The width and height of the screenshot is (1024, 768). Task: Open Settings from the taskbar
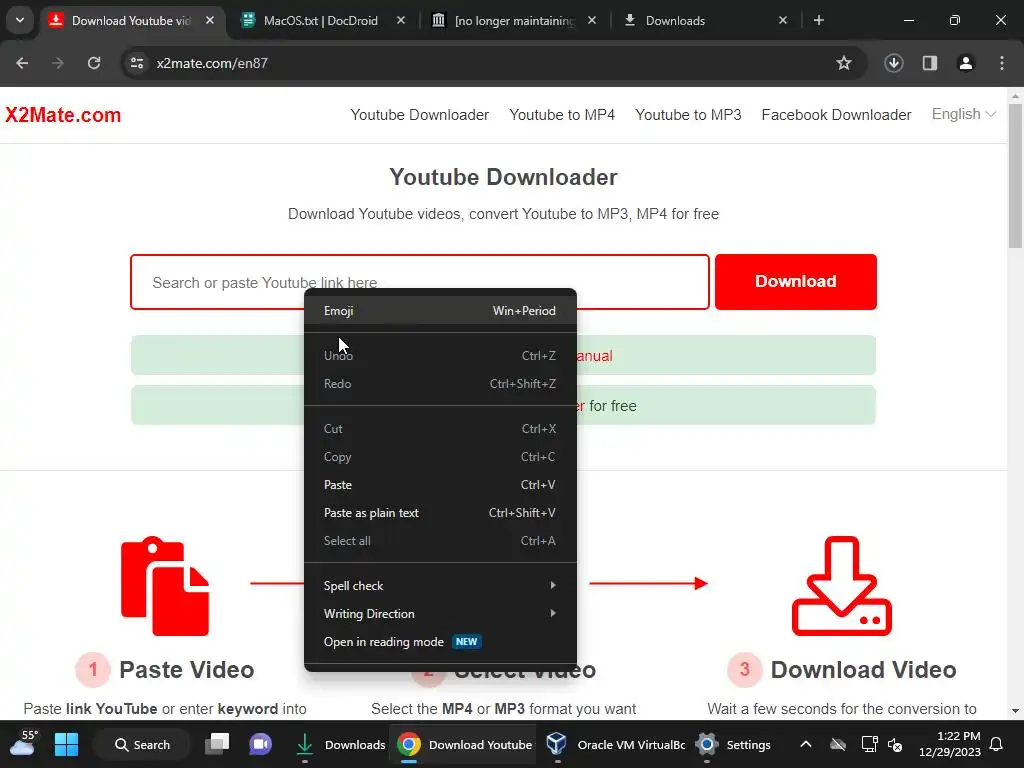tap(734, 744)
